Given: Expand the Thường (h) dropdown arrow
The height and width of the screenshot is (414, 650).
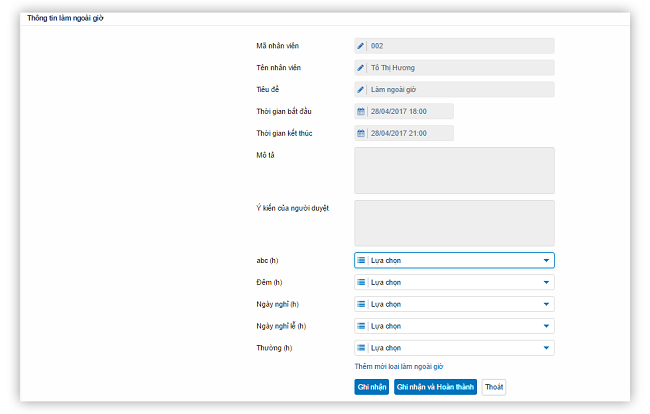Looking at the screenshot, I should (x=546, y=348).
